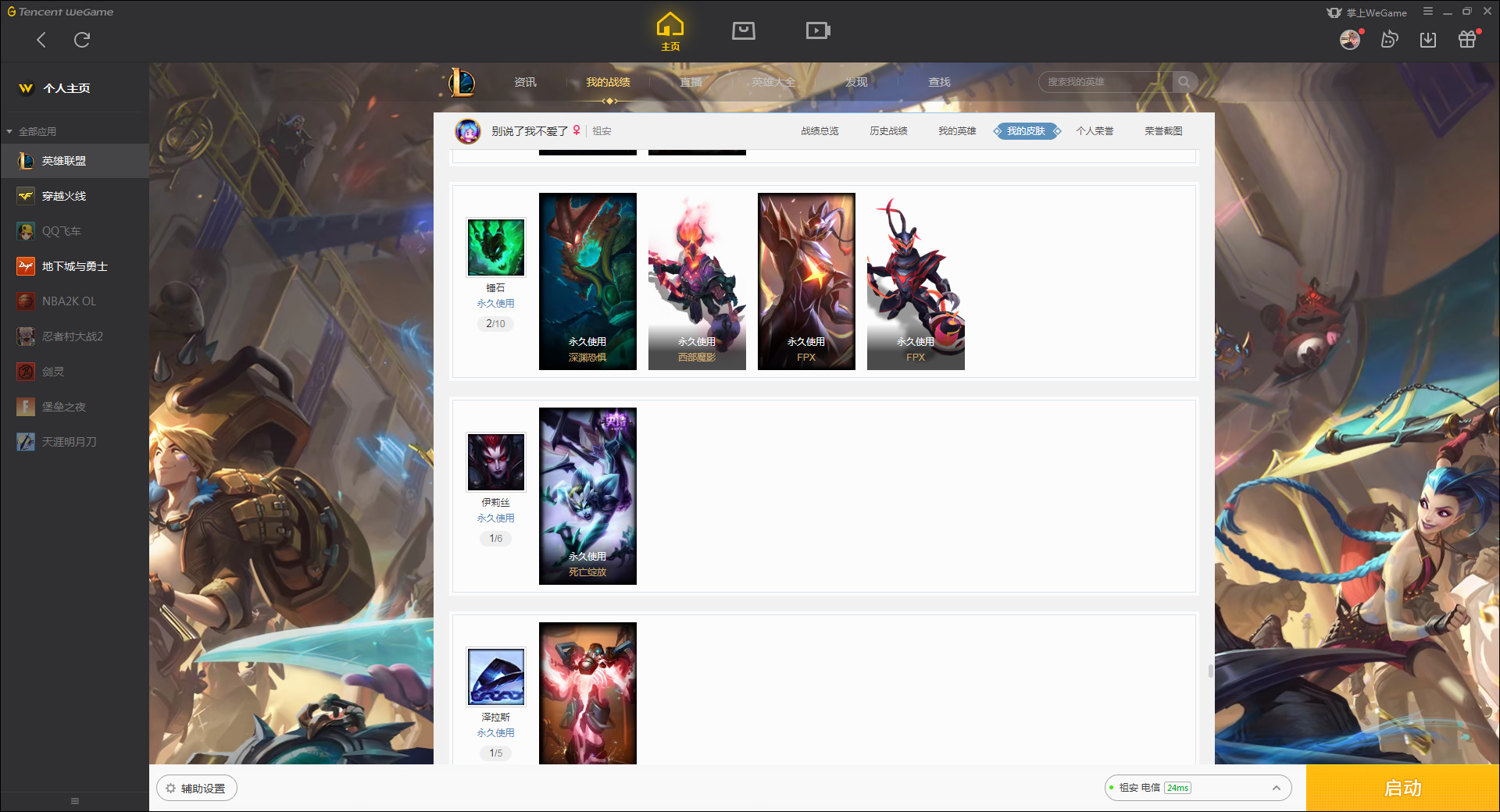The image size is (1500, 812).
Task: Select 地下城与勇士 in the sidebar
Action: (74, 266)
